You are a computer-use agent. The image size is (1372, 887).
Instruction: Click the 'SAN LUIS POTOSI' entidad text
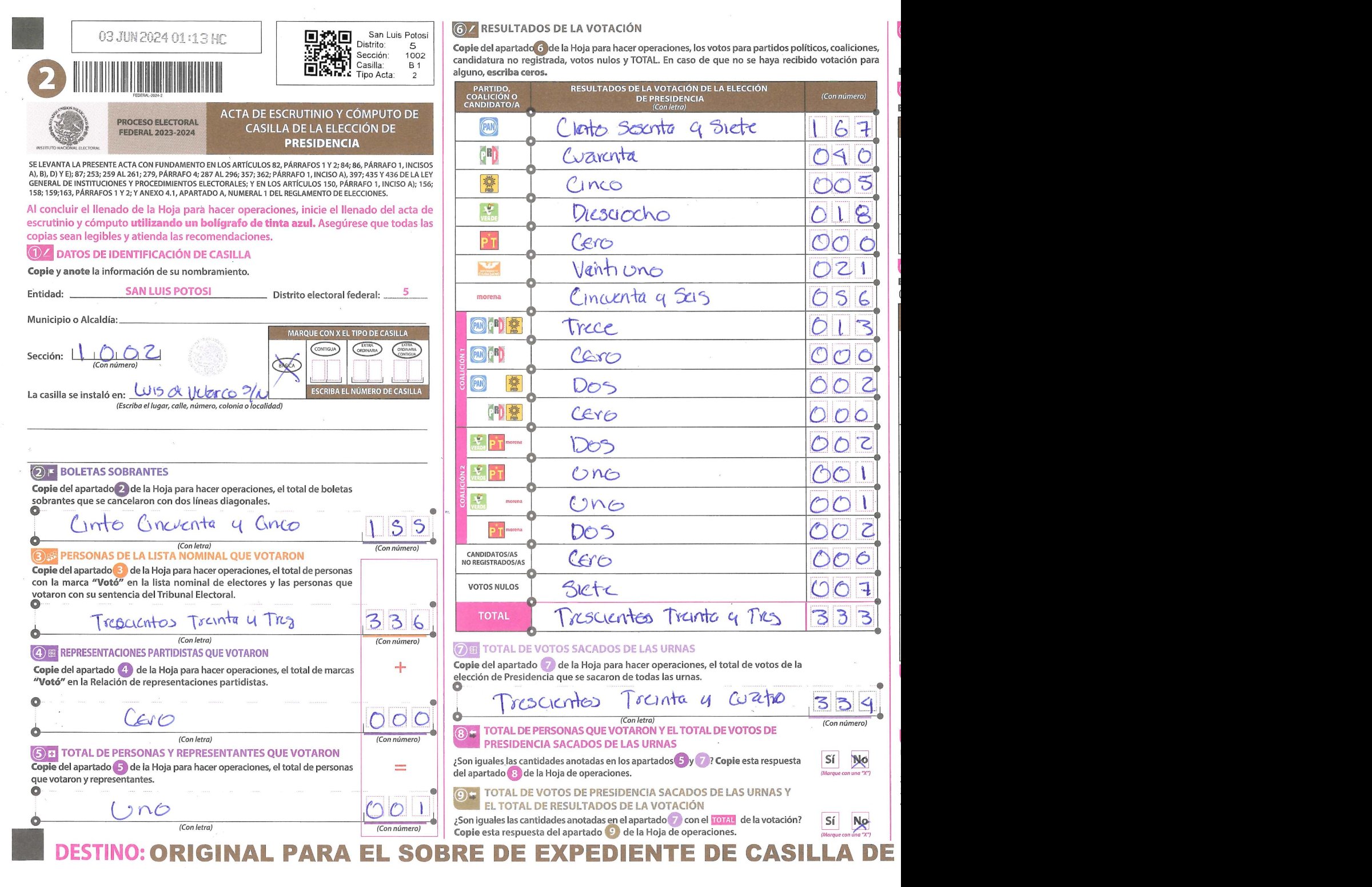click(x=168, y=291)
